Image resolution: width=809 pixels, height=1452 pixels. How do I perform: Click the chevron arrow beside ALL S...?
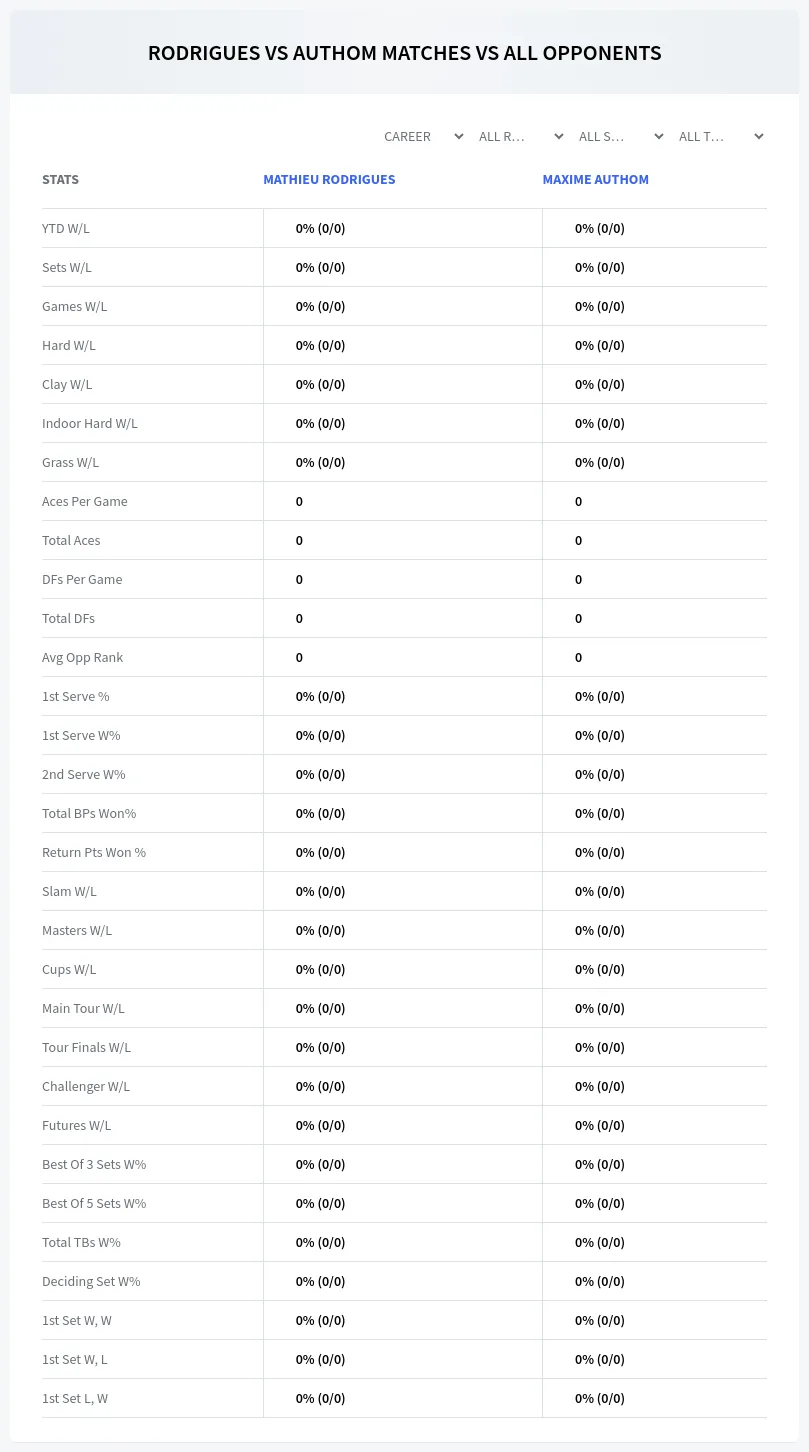(x=659, y=136)
